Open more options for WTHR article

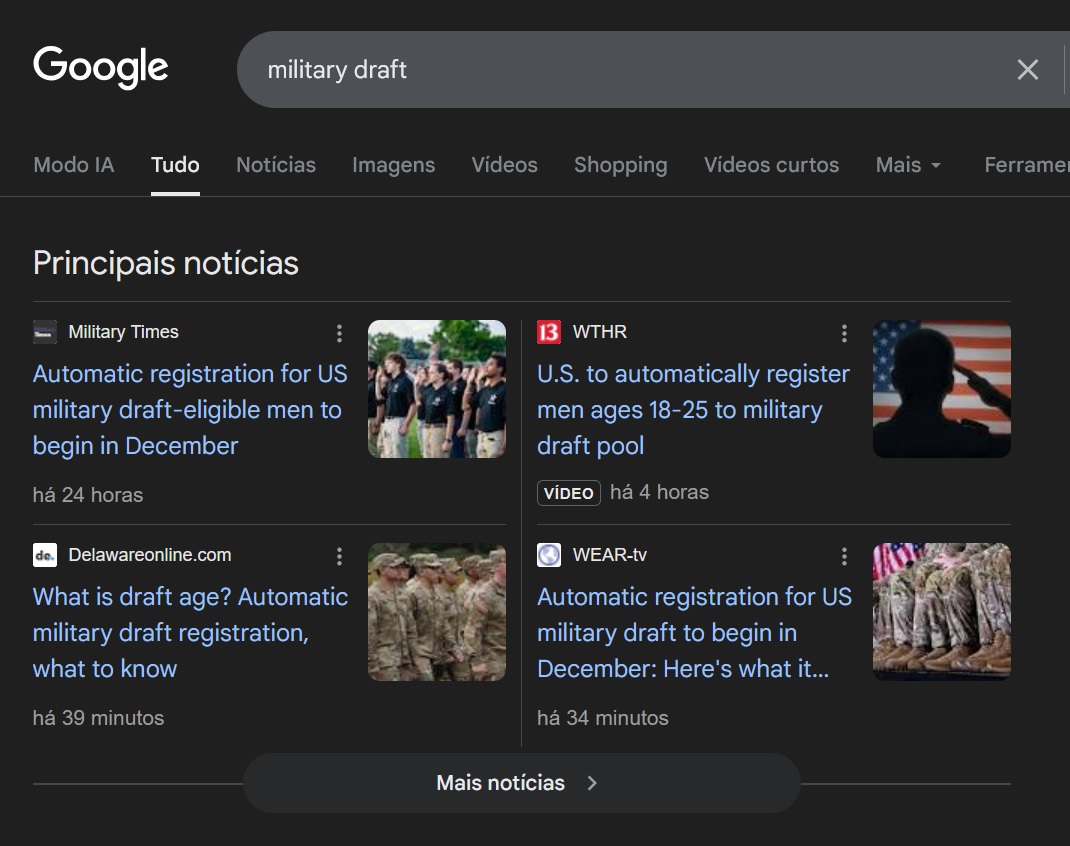point(844,333)
